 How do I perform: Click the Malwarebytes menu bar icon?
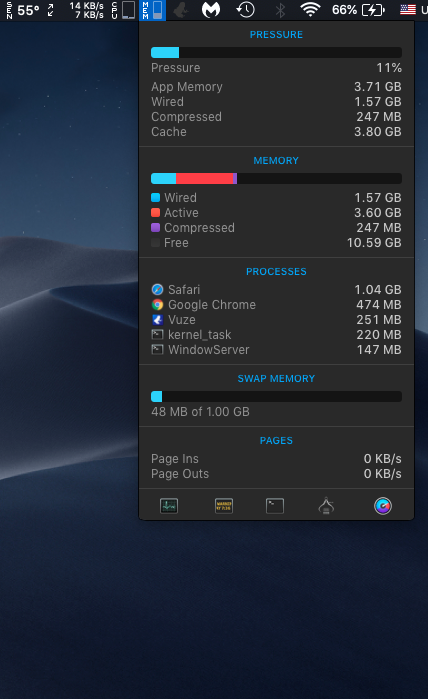pyautogui.click(x=211, y=10)
